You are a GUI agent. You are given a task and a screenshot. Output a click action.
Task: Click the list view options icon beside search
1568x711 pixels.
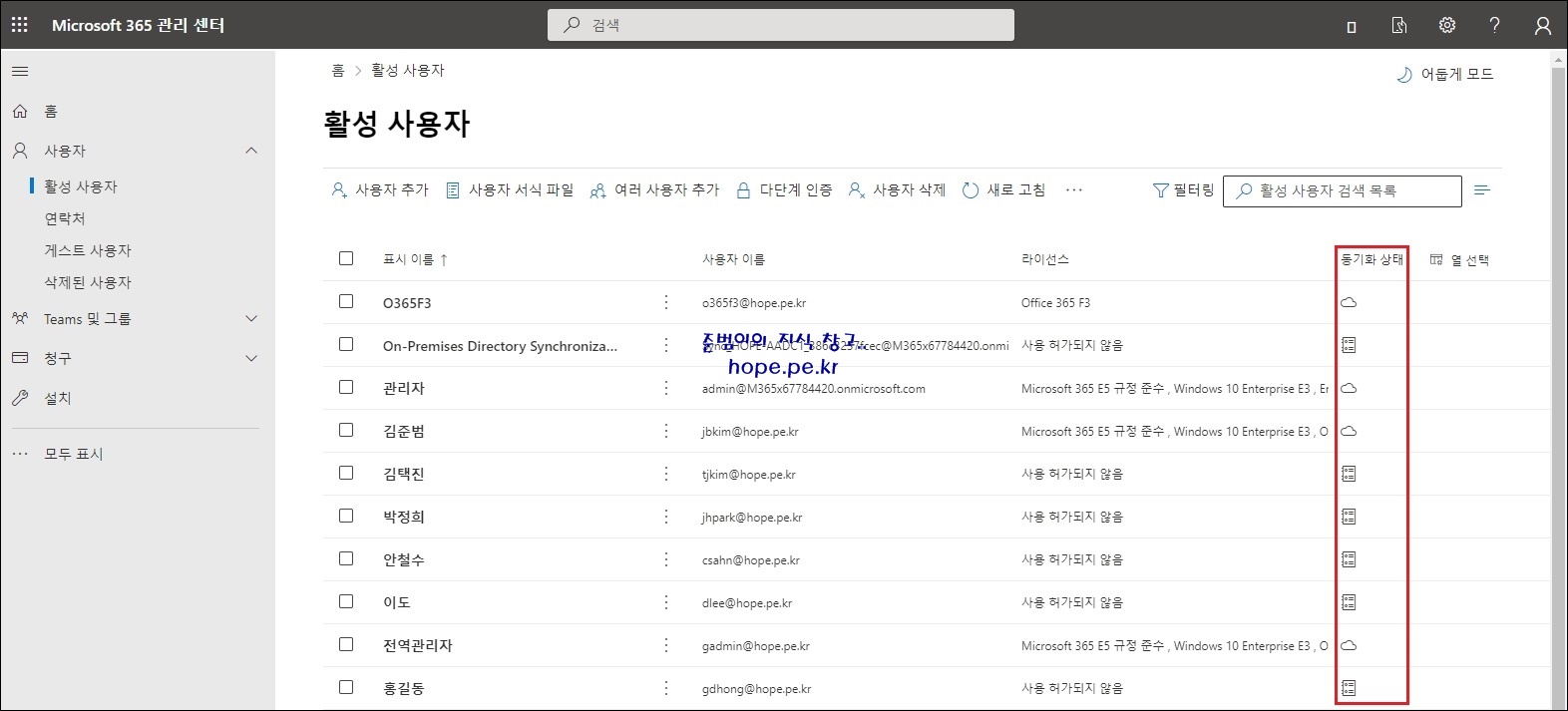click(1482, 190)
